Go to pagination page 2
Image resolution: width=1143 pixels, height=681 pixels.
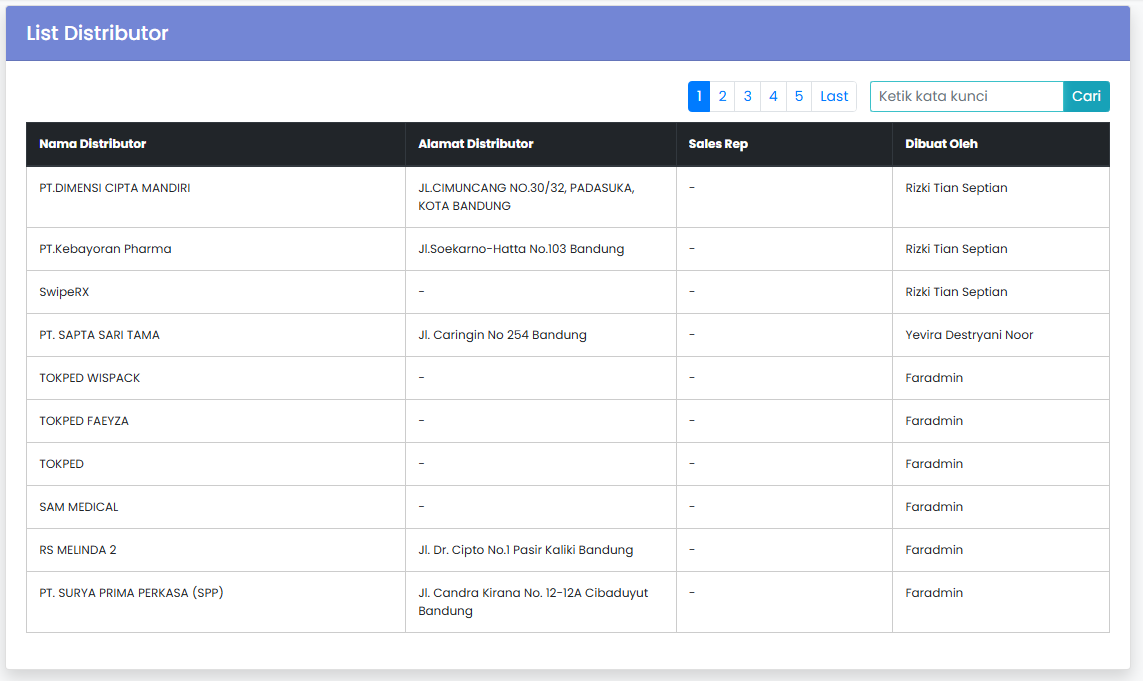pos(722,96)
